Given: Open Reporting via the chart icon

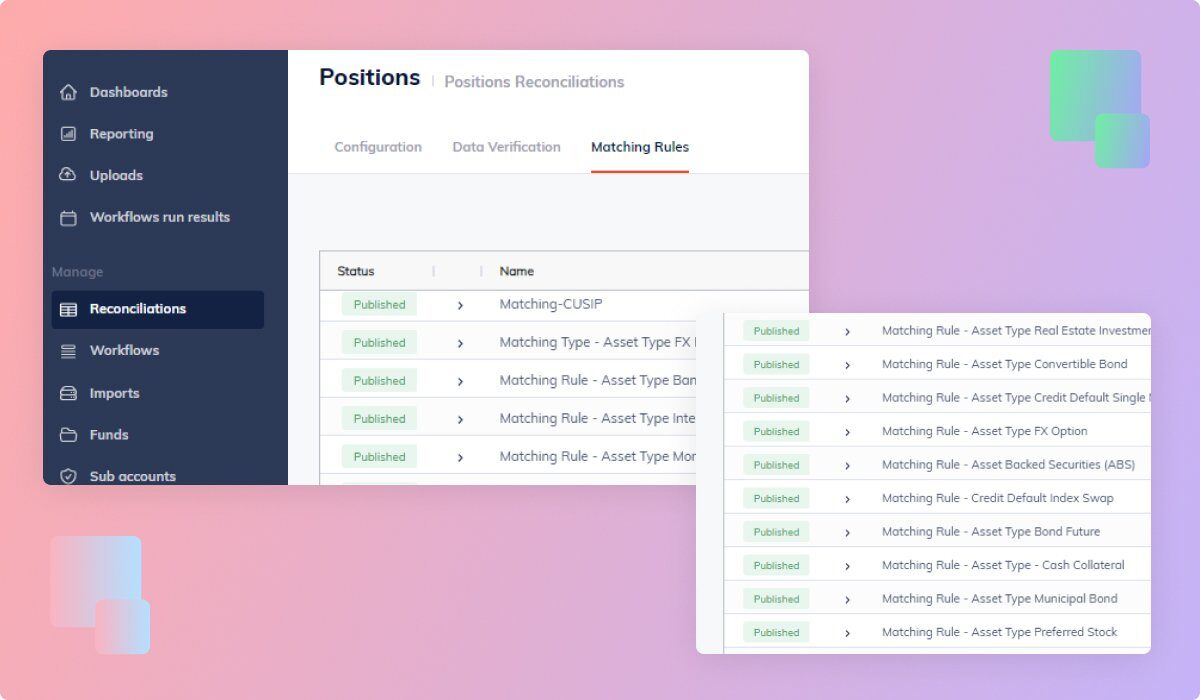Looking at the screenshot, I should click(67, 133).
